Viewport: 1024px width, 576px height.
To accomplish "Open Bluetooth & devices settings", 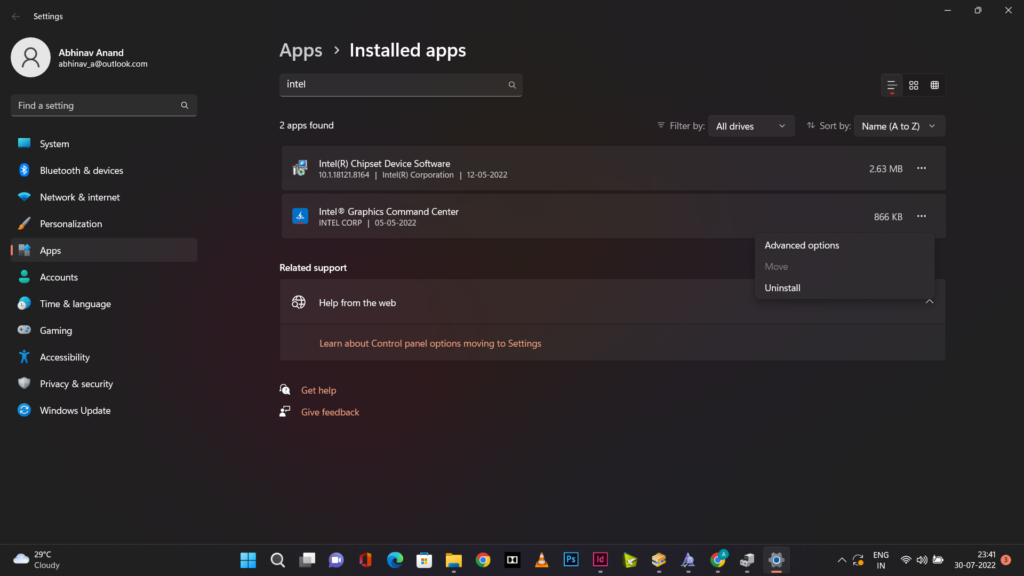I will 104,170.
